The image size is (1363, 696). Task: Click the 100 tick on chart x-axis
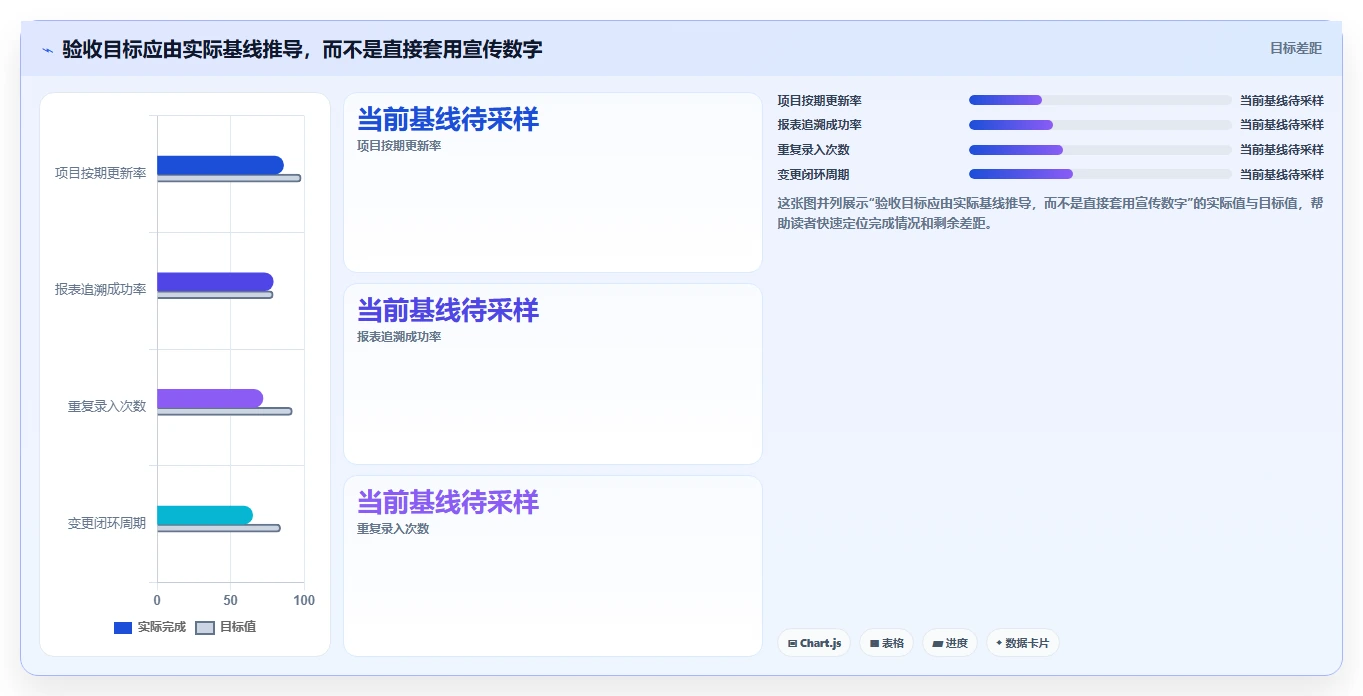pyautogui.click(x=304, y=601)
